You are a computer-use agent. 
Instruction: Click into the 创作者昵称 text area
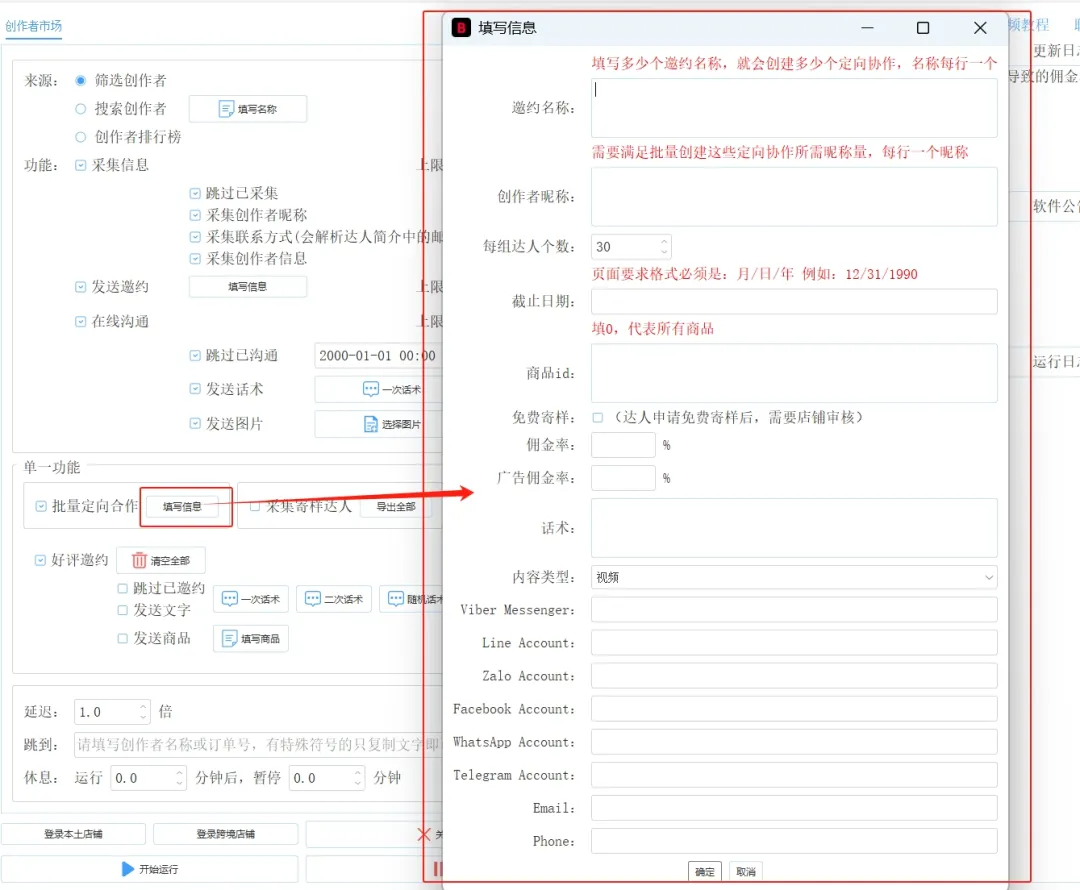point(793,196)
